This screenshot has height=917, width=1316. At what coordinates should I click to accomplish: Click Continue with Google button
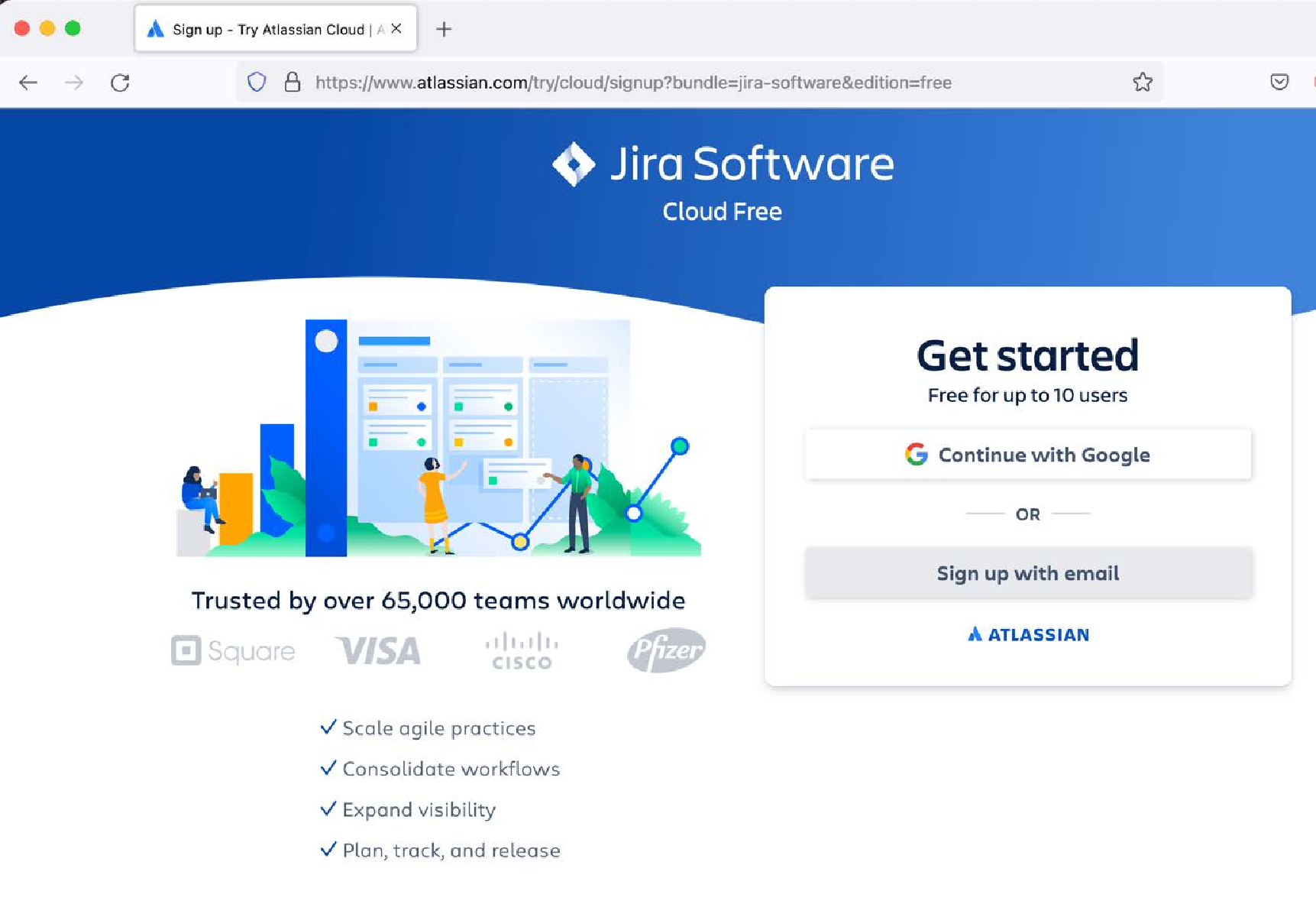tap(1028, 455)
